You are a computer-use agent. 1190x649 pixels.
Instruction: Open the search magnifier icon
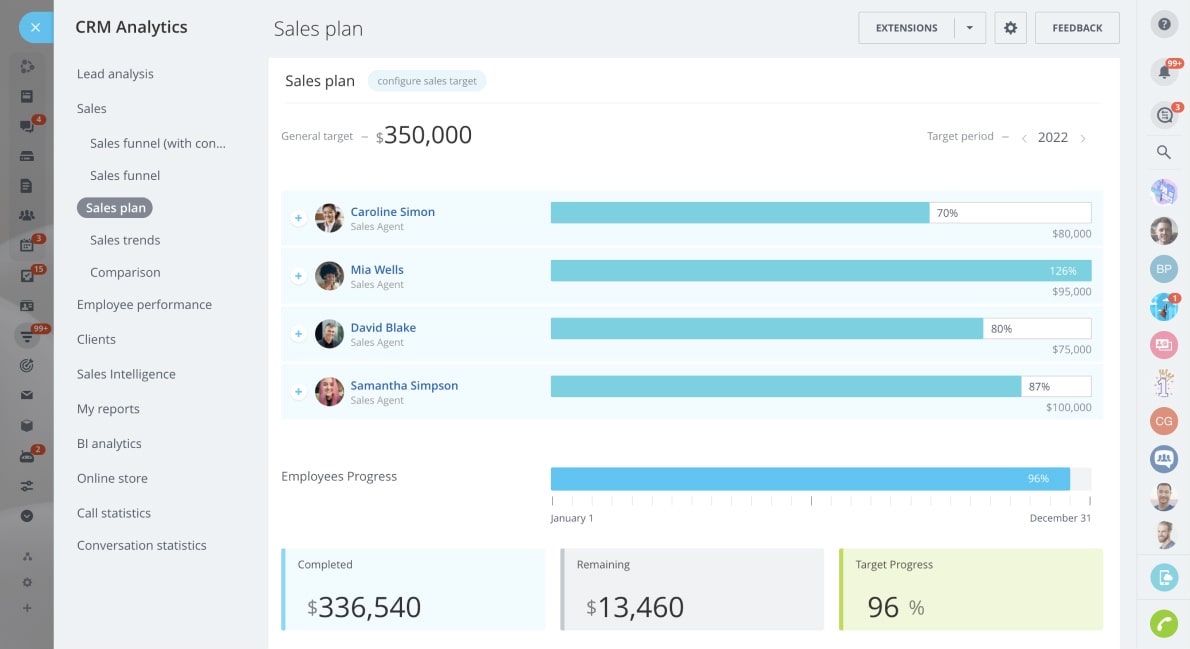[1164, 152]
